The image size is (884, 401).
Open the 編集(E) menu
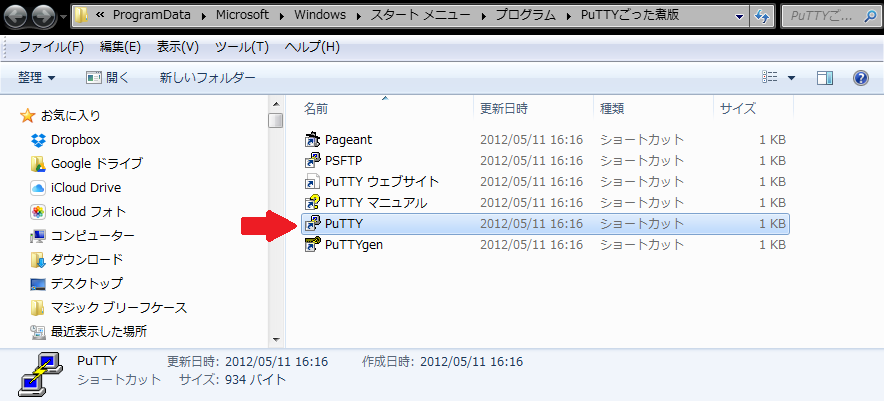pyautogui.click(x=120, y=47)
